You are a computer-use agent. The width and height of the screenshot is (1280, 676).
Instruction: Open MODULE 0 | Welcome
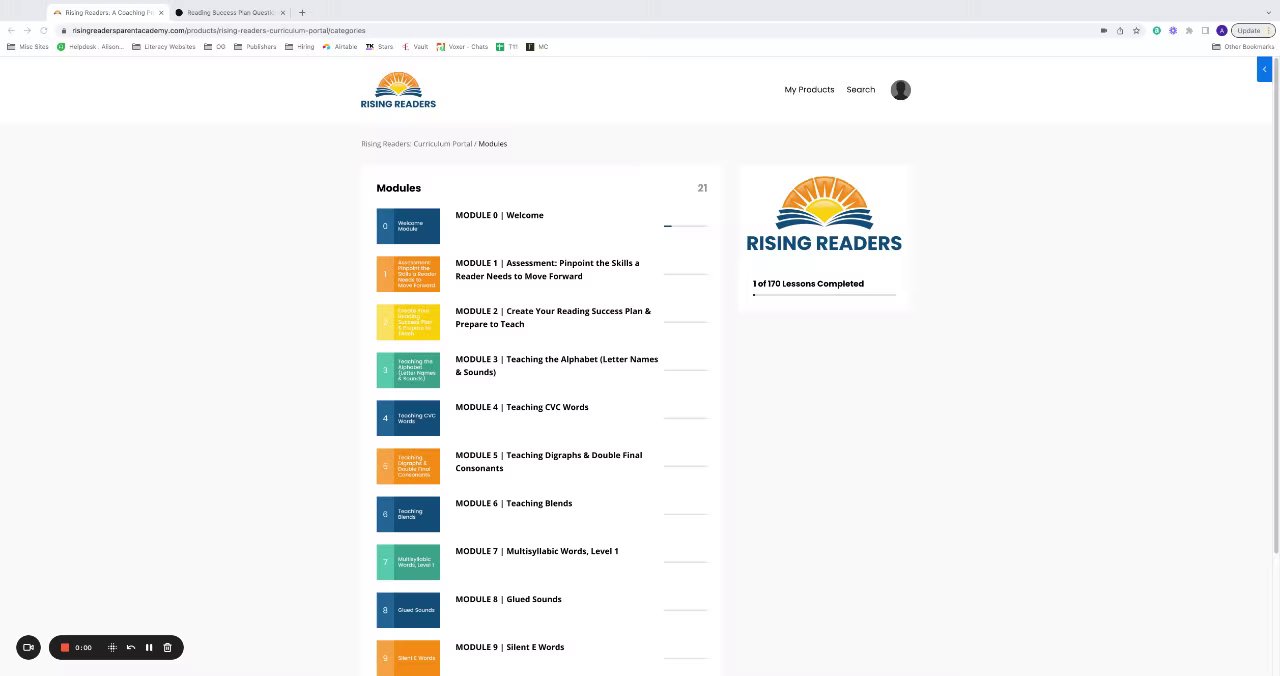(x=499, y=215)
